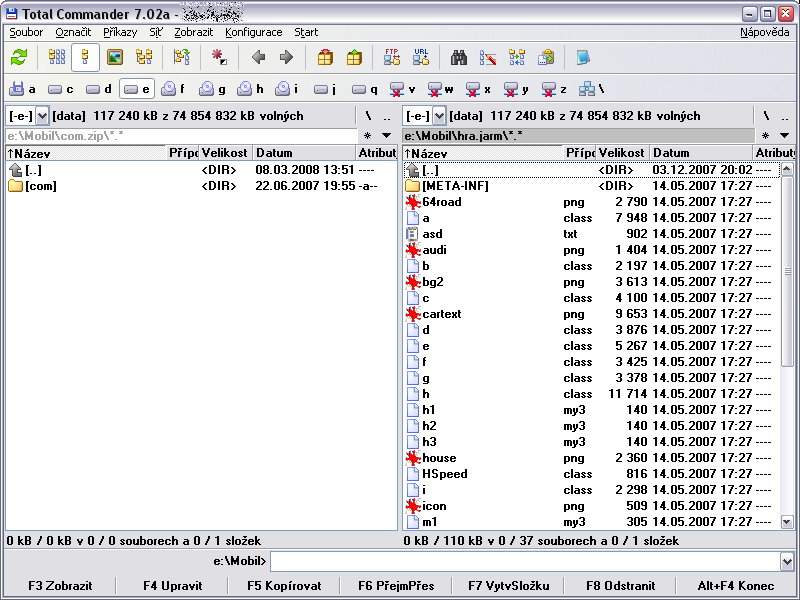Select the [com] folder in left panel
800x600 pixels.
coord(201,186)
